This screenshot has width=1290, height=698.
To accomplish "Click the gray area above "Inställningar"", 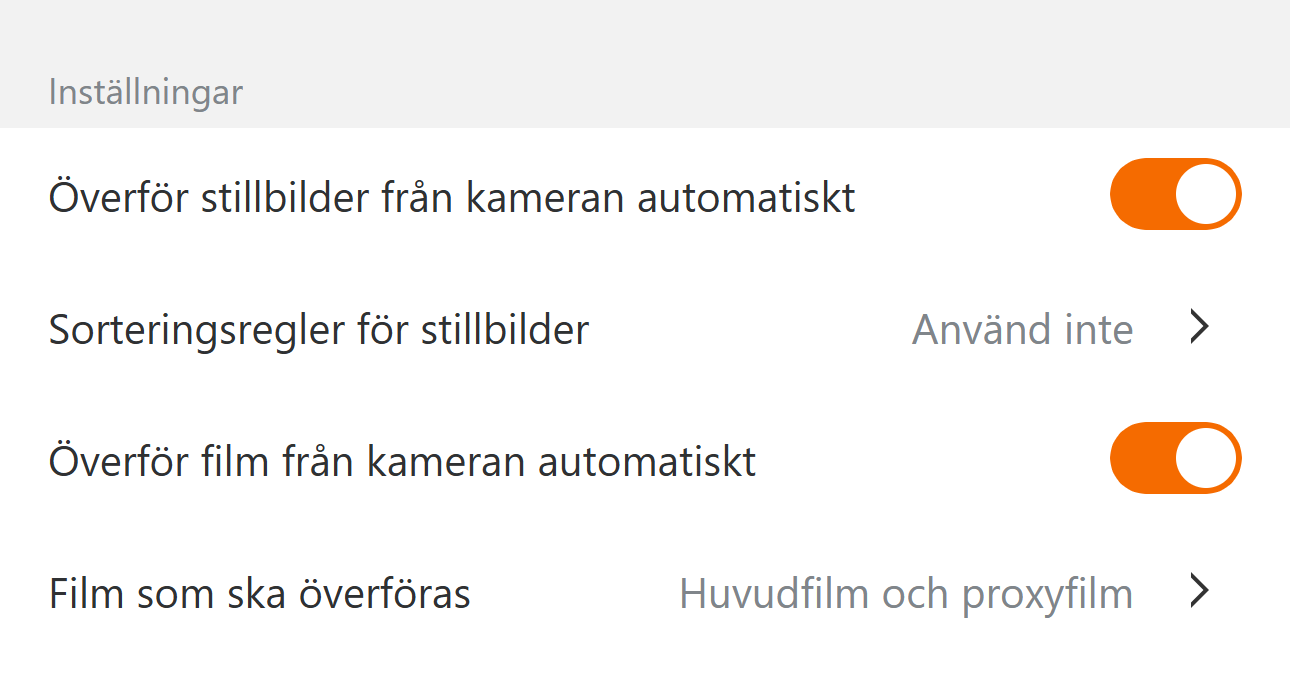I will coord(645,35).
